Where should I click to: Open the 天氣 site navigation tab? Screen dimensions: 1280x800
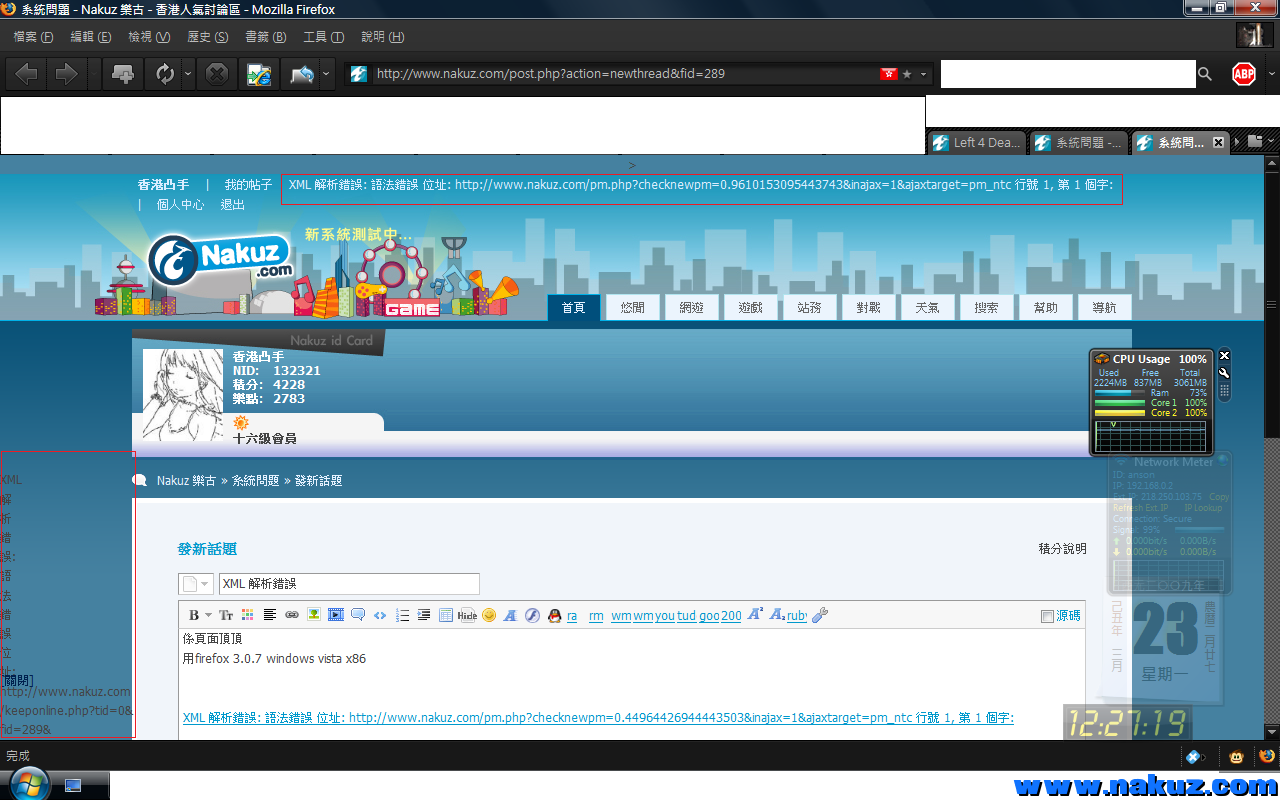coord(927,307)
